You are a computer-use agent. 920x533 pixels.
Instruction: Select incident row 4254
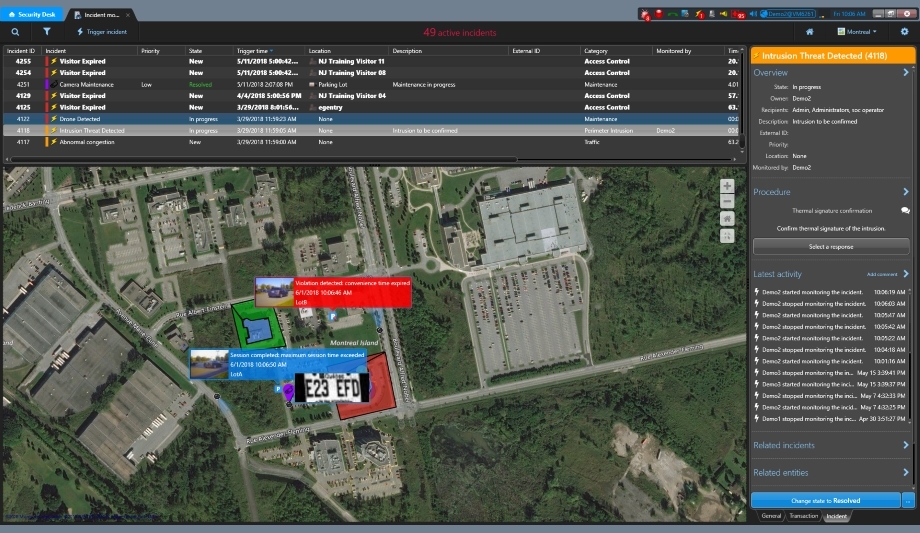click(372, 73)
